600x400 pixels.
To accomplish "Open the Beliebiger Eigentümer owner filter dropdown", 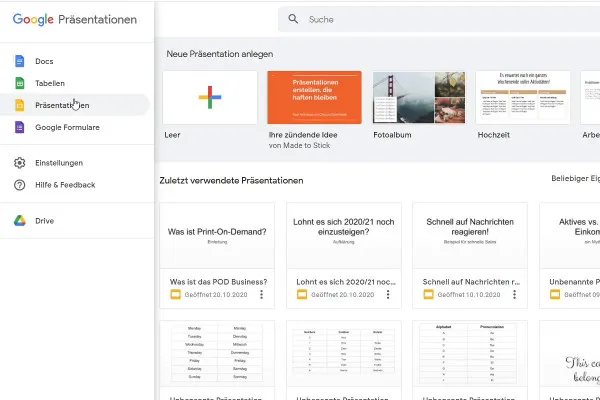I will coord(576,178).
